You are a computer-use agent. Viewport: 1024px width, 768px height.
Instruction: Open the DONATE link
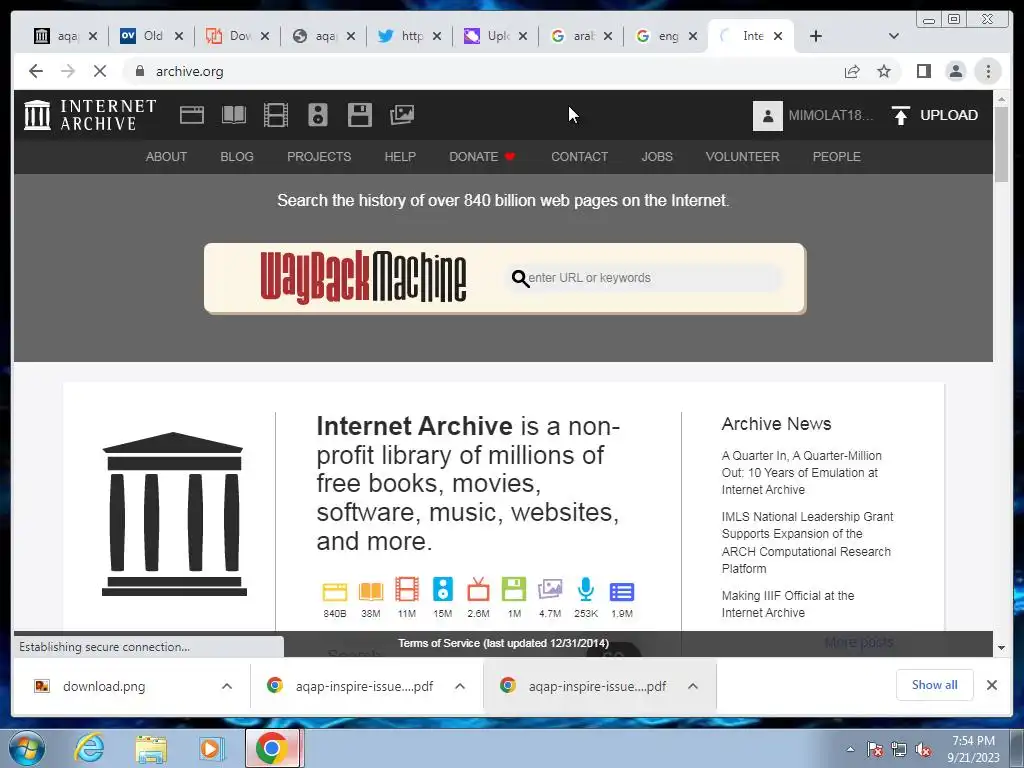coord(482,157)
